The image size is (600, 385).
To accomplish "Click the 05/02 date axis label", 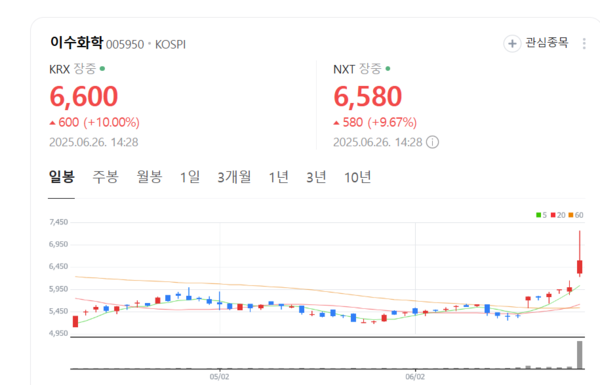I will click(219, 377).
